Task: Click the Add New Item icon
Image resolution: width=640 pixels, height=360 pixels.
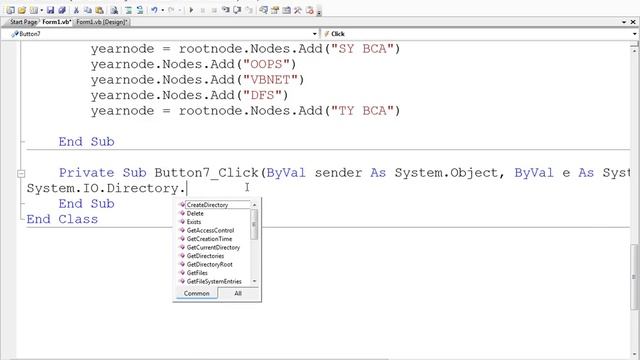Action: pyautogui.click(x=33, y=10)
